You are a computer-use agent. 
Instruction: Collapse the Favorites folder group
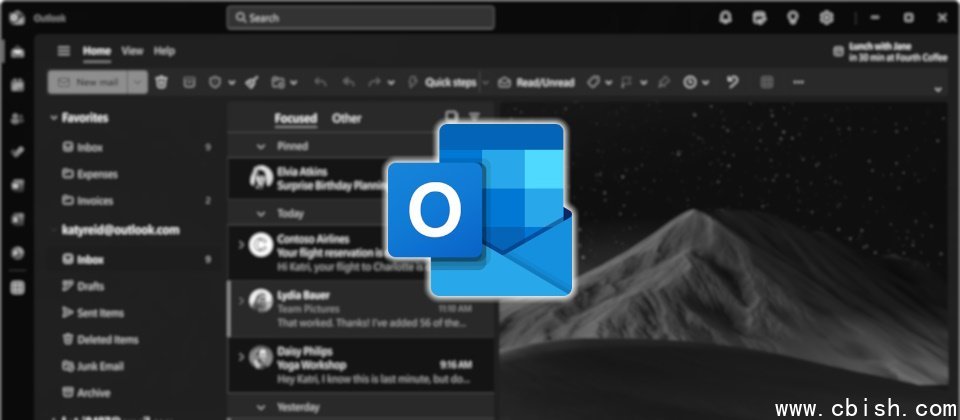[x=54, y=118]
